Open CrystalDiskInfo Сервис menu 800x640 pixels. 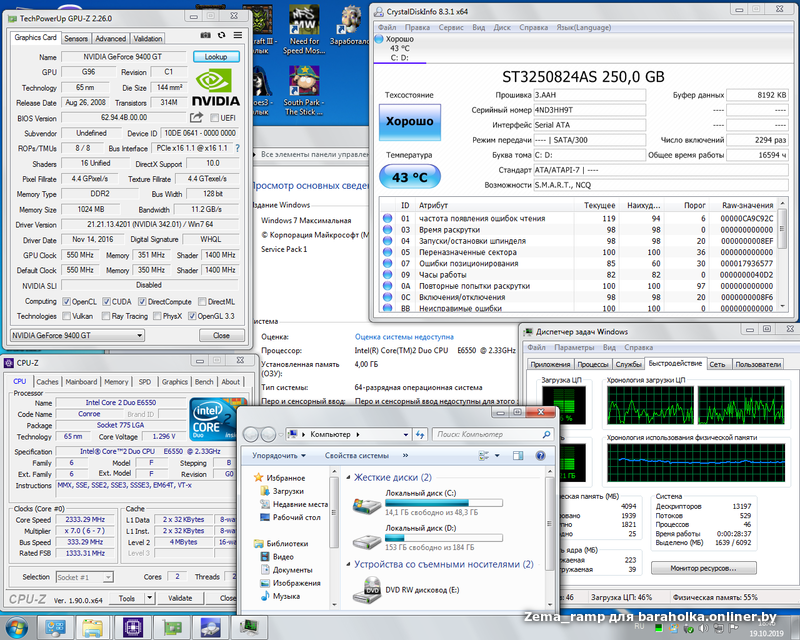point(451,28)
